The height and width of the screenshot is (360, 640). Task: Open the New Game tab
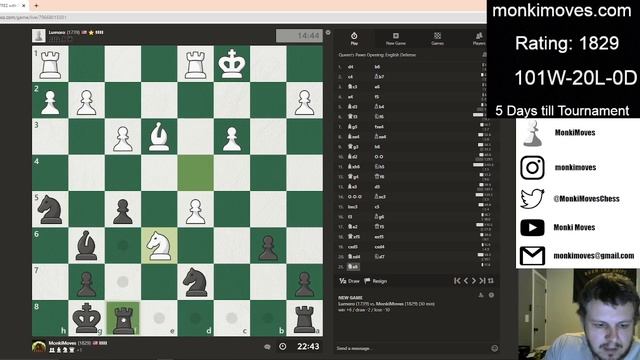click(396, 38)
